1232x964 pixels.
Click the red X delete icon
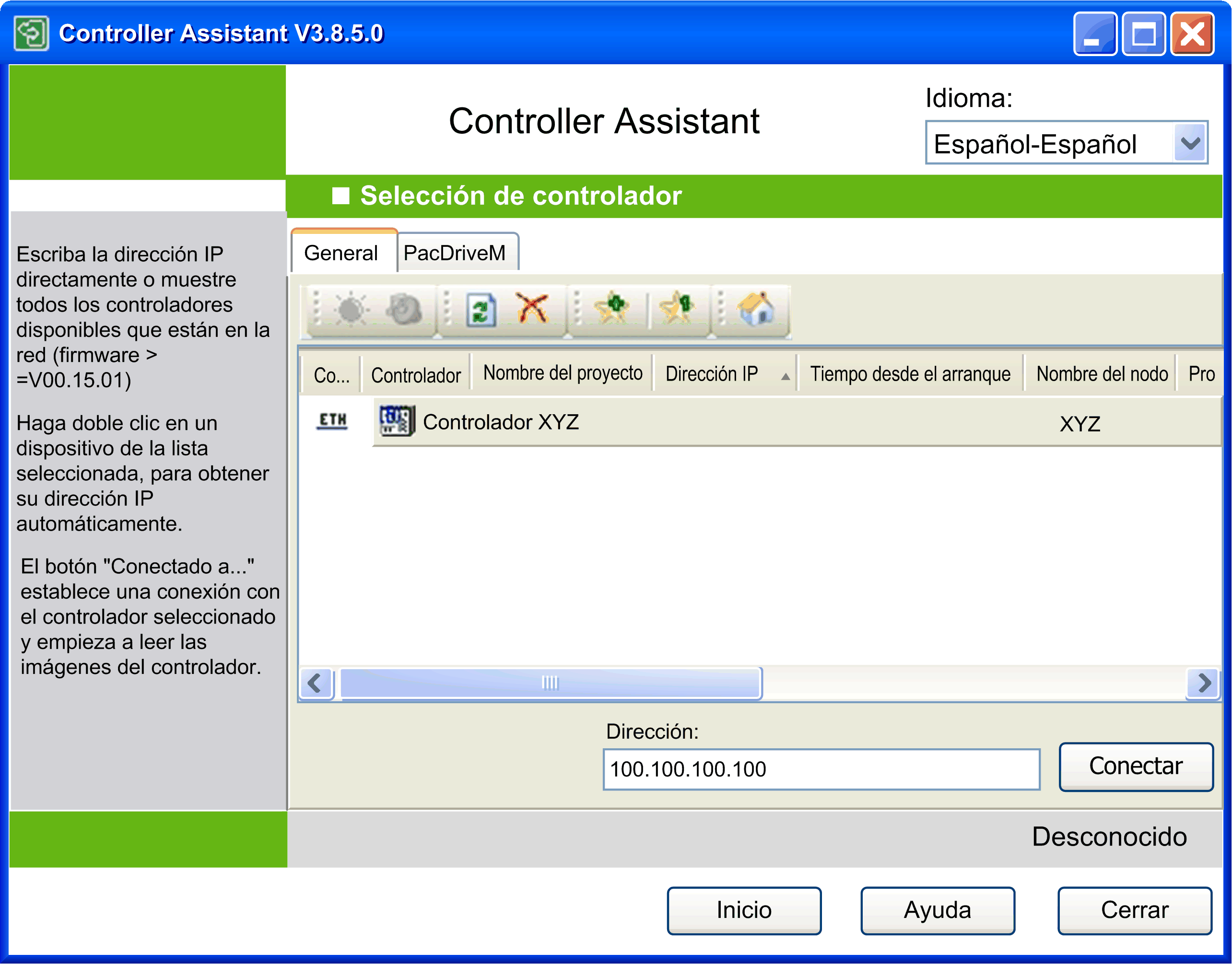click(x=532, y=308)
